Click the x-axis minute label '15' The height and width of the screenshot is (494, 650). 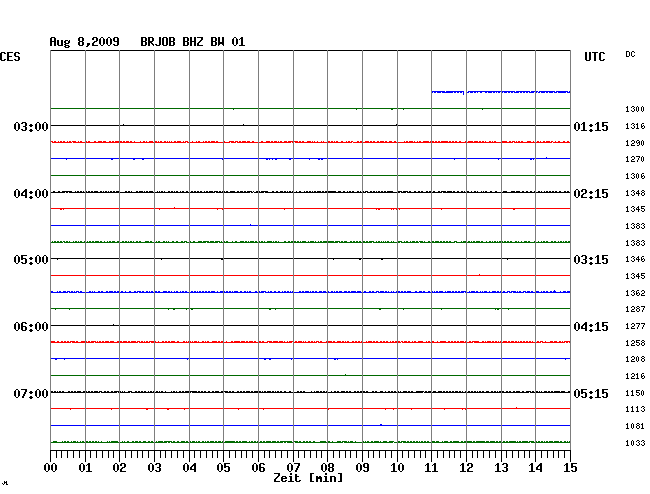(x=570, y=468)
